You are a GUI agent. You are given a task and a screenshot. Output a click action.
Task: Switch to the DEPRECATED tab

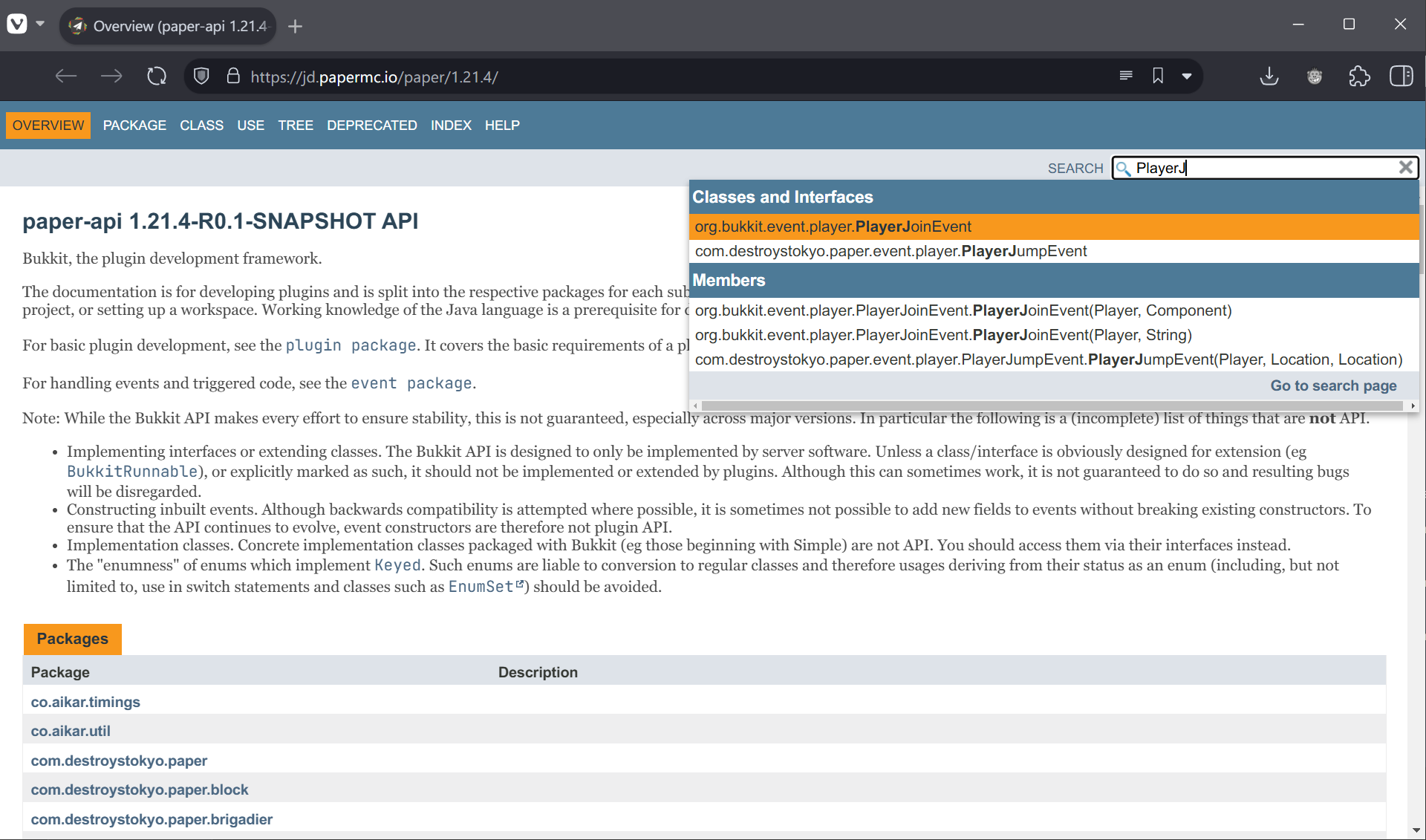coord(372,125)
